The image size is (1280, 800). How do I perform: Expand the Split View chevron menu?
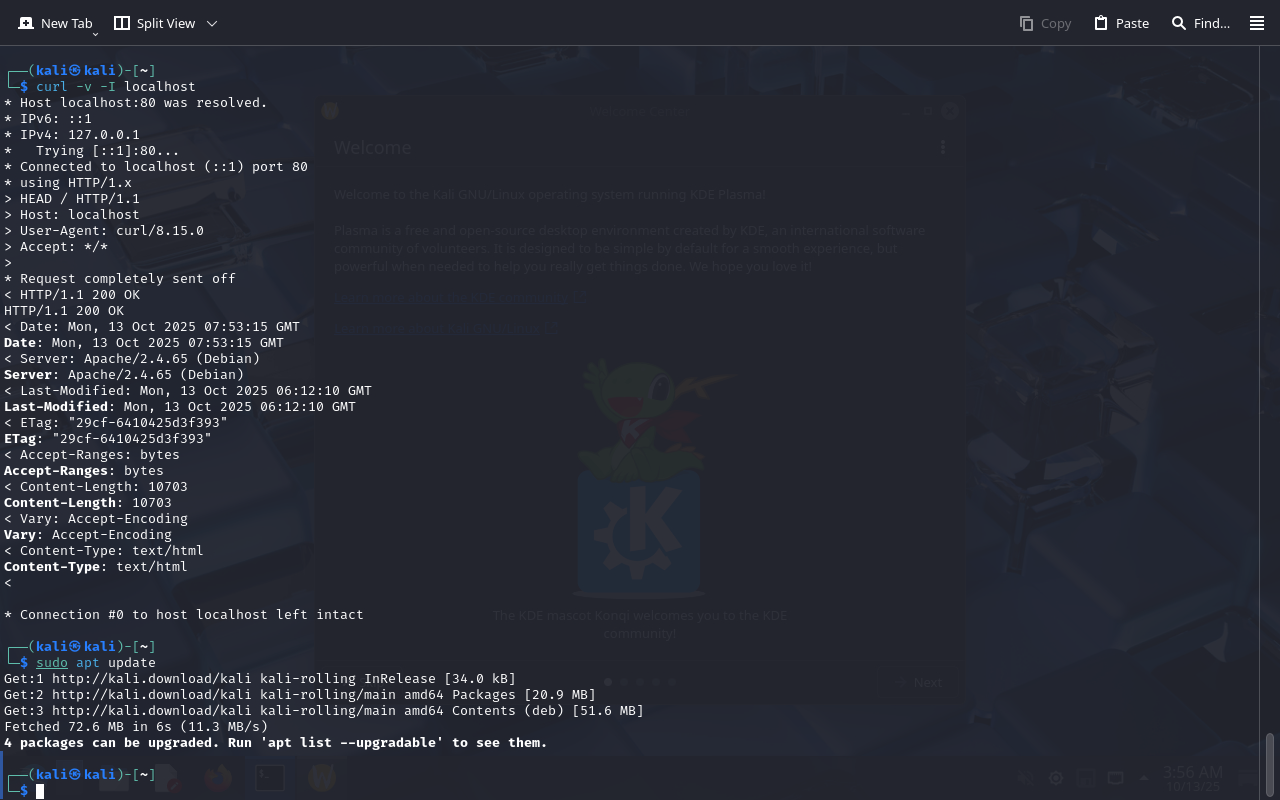(211, 23)
